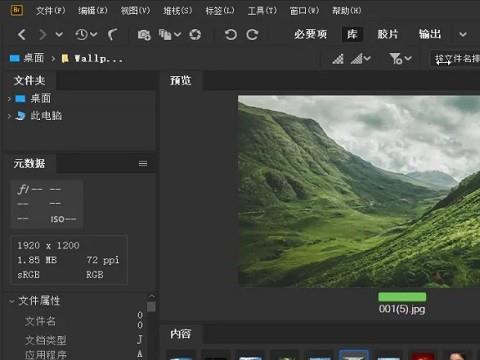Collapse the 文件属性 section
This screenshot has height=360, width=480.
[x=12, y=301]
